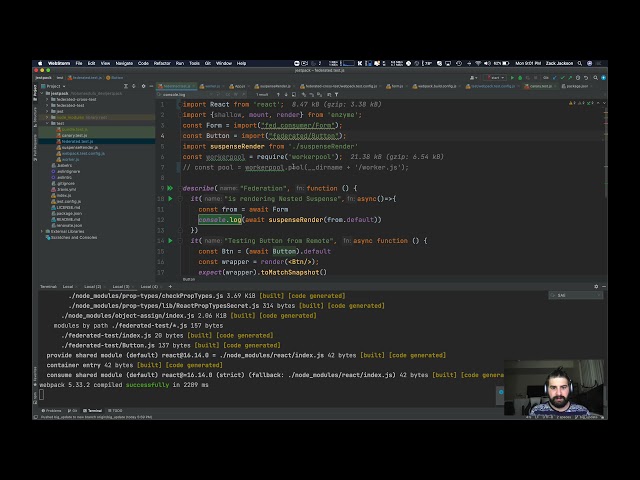The image size is (640, 480).
Task: Open the Project panel settings gear
Action: pyautogui.click(x=143, y=86)
